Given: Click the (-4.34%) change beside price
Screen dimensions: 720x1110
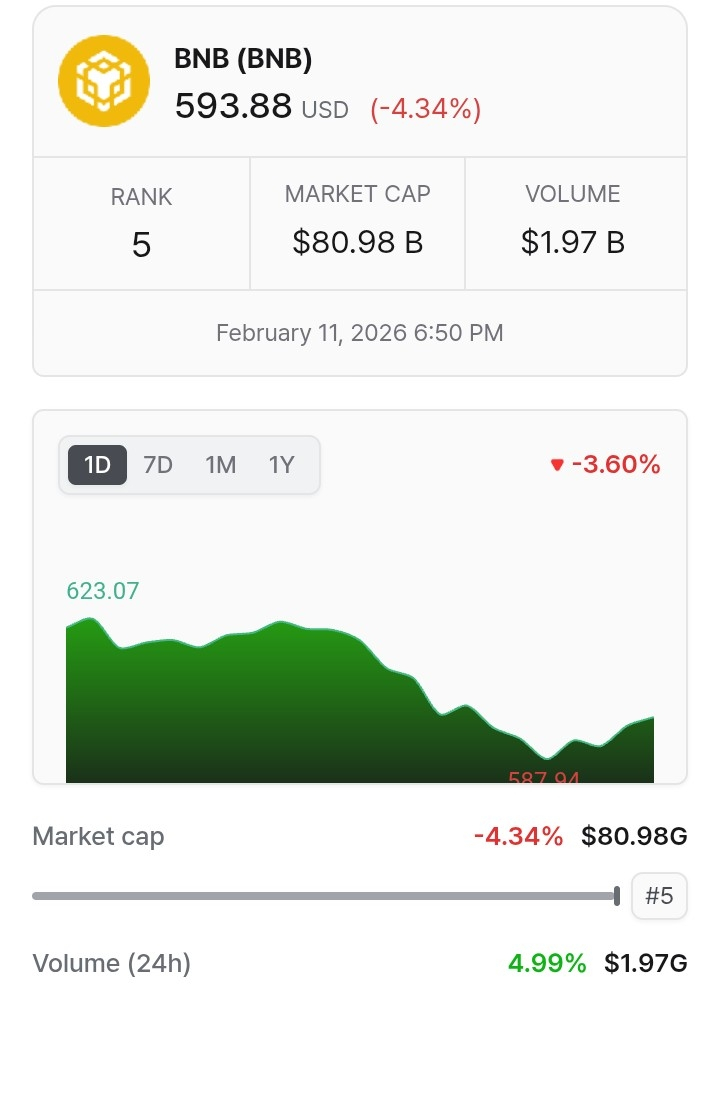Looking at the screenshot, I should coord(425,108).
